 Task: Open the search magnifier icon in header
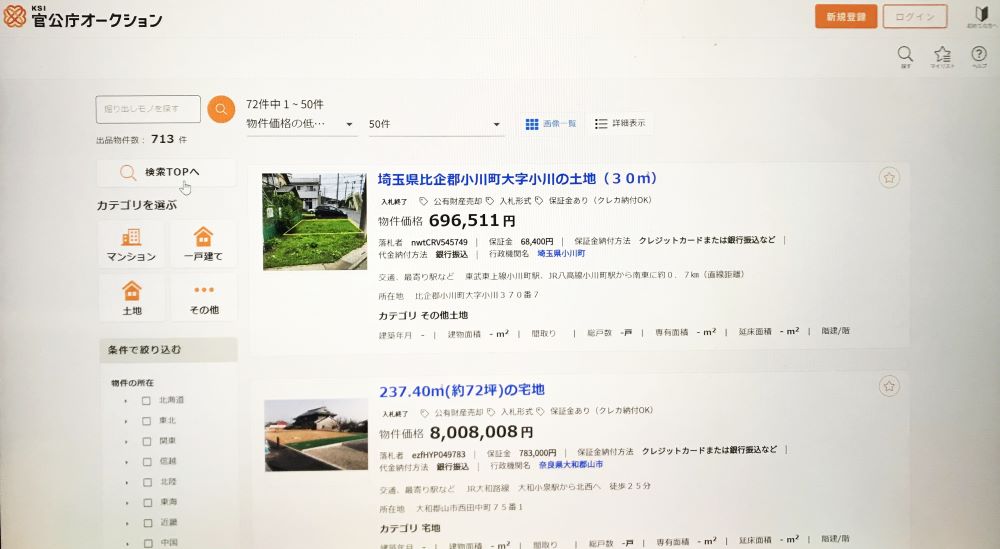tap(905, 57)
